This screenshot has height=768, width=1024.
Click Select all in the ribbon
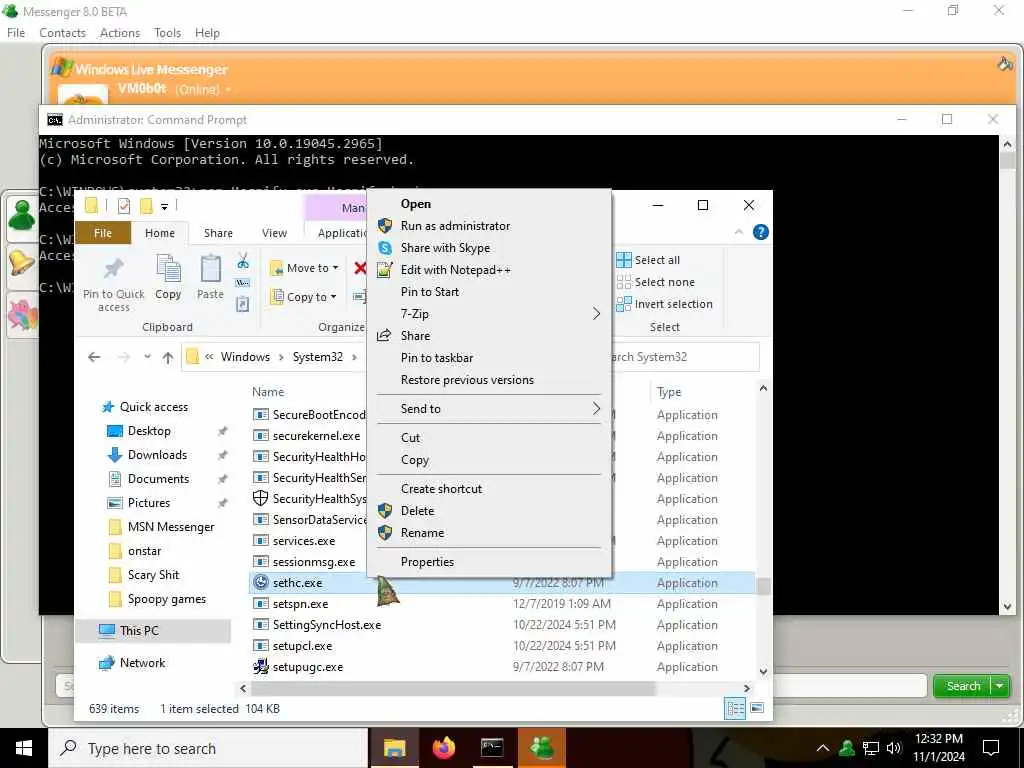(648, 260)
